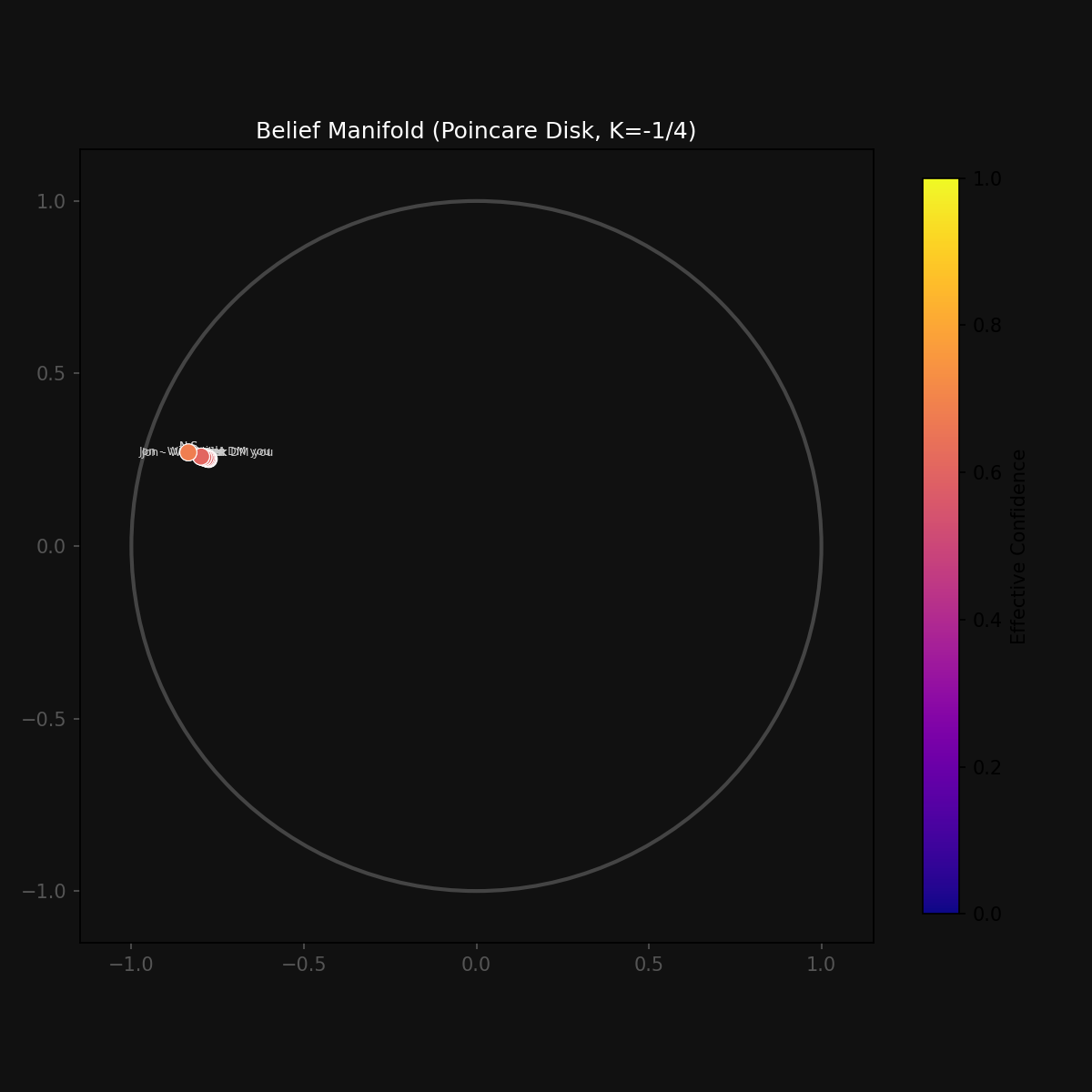The width and height of the screenshot is (1092, 1092).
Task: Click the x-axis tick label 0.5
Action: [649, 965]
